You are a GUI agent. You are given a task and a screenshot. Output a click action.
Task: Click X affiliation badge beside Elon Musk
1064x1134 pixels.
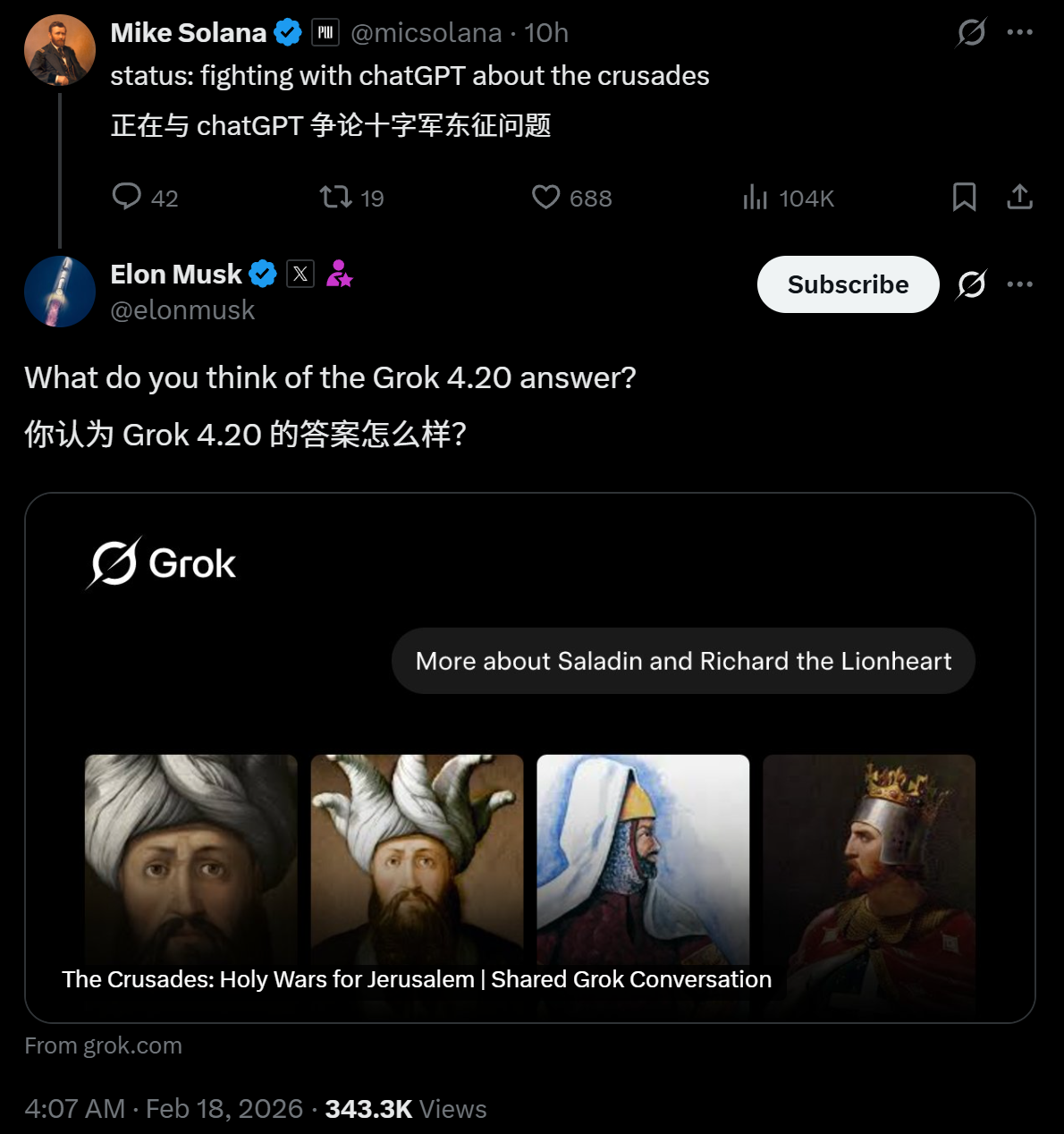[x=300, y=274]
